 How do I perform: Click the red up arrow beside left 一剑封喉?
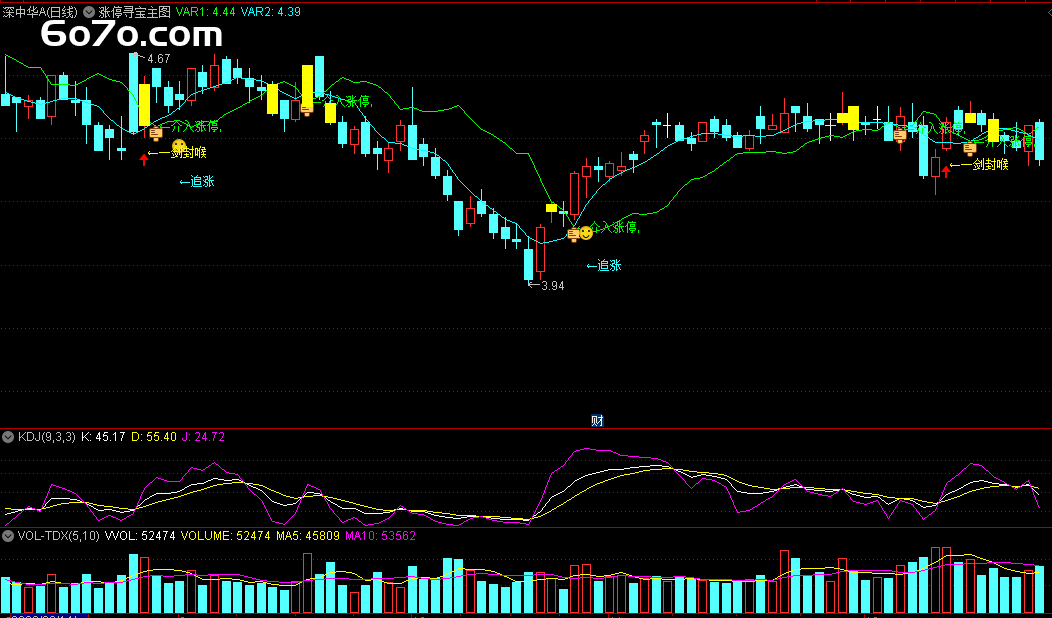point(144,159)
